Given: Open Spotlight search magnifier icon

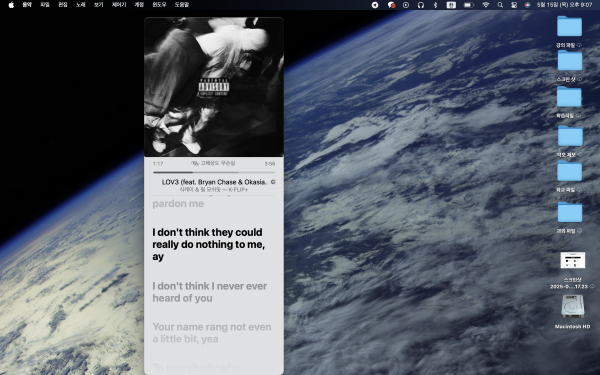Looking at the screenshot, I should [500, 5].
